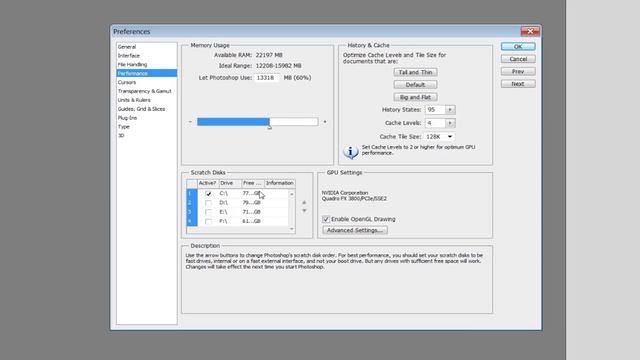Open Guides, Grid & Slices preferences

pos(141,109)
